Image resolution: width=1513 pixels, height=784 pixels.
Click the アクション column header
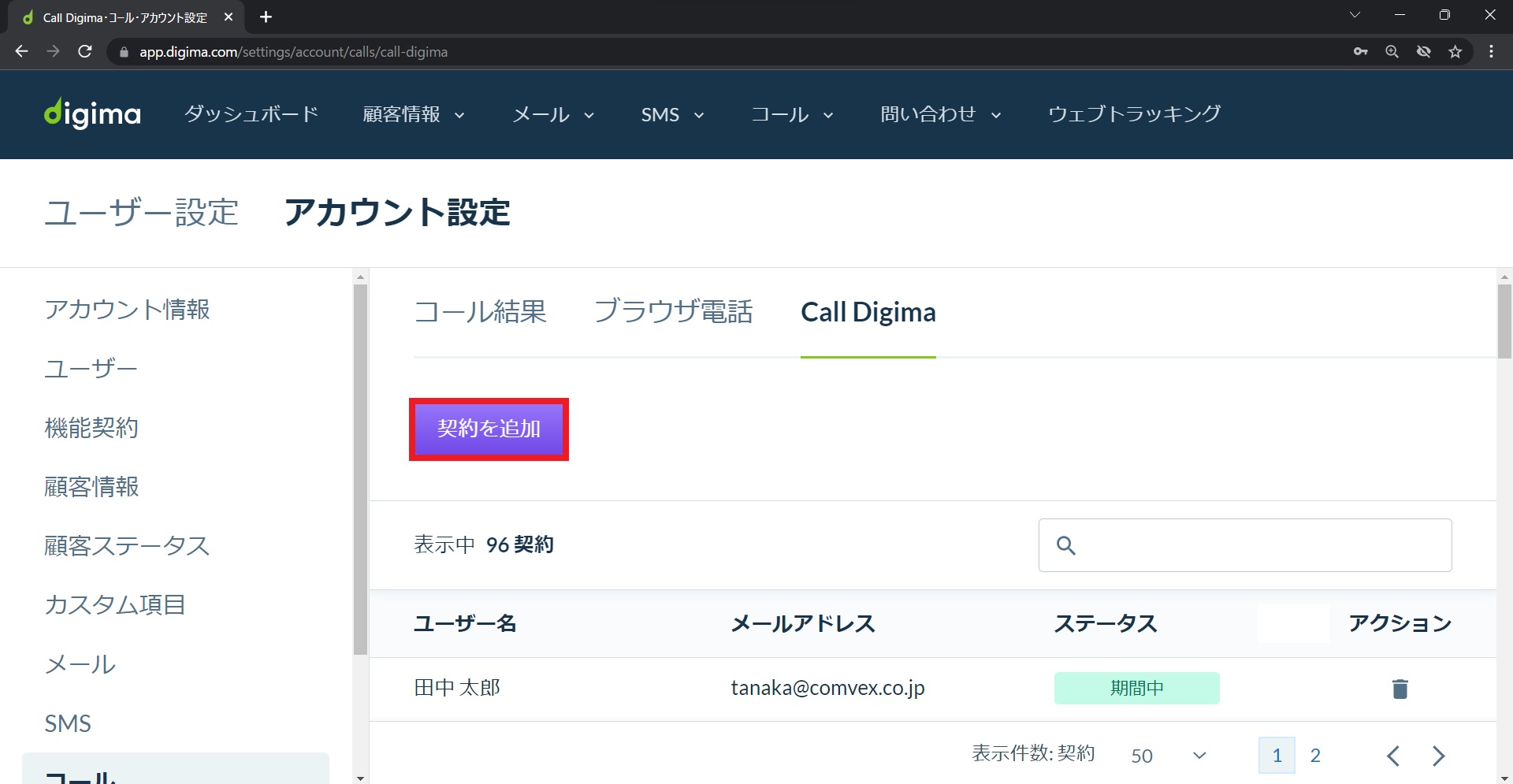coord(1400,624)
